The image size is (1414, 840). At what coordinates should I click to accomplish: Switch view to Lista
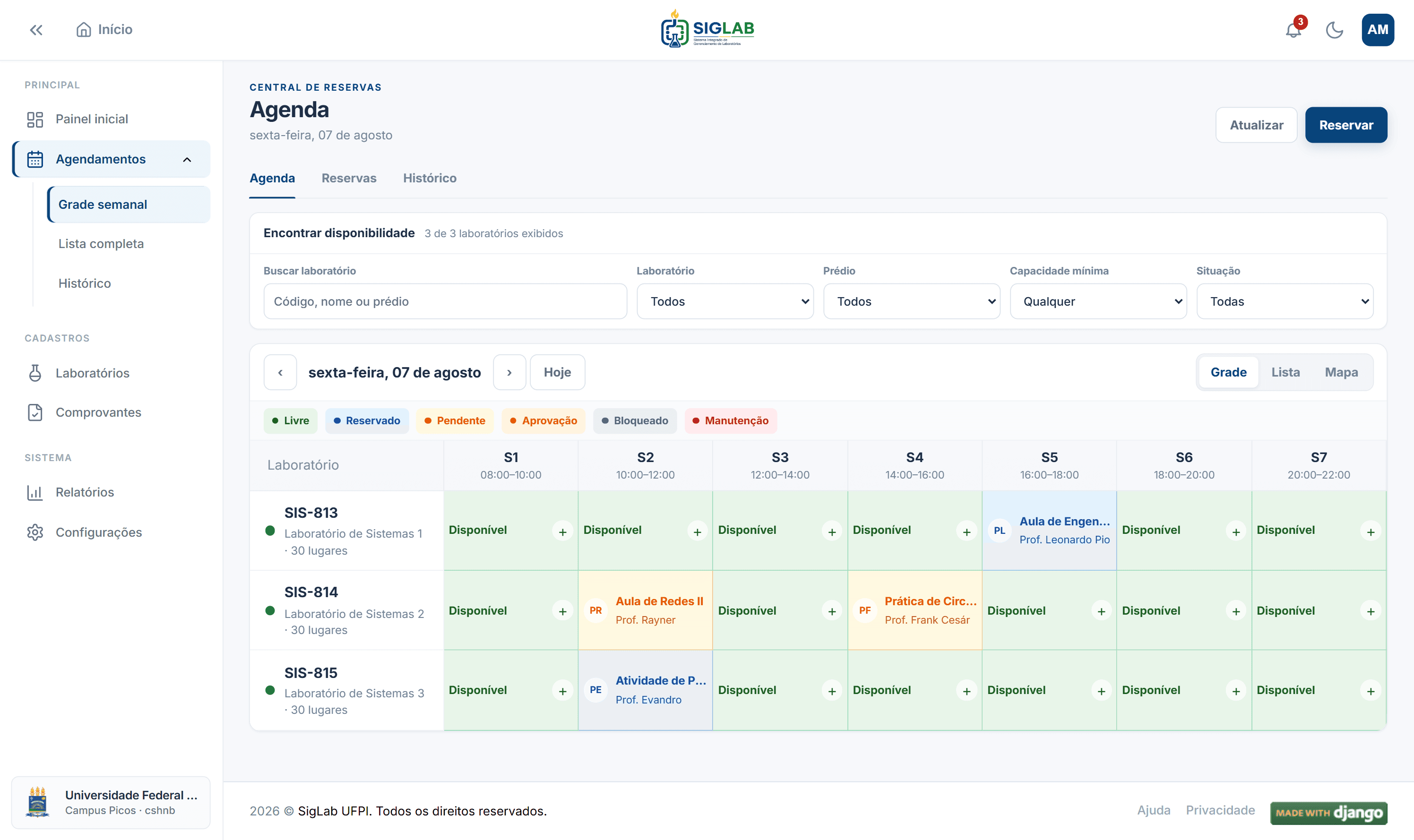click(x=1285, y=372)
